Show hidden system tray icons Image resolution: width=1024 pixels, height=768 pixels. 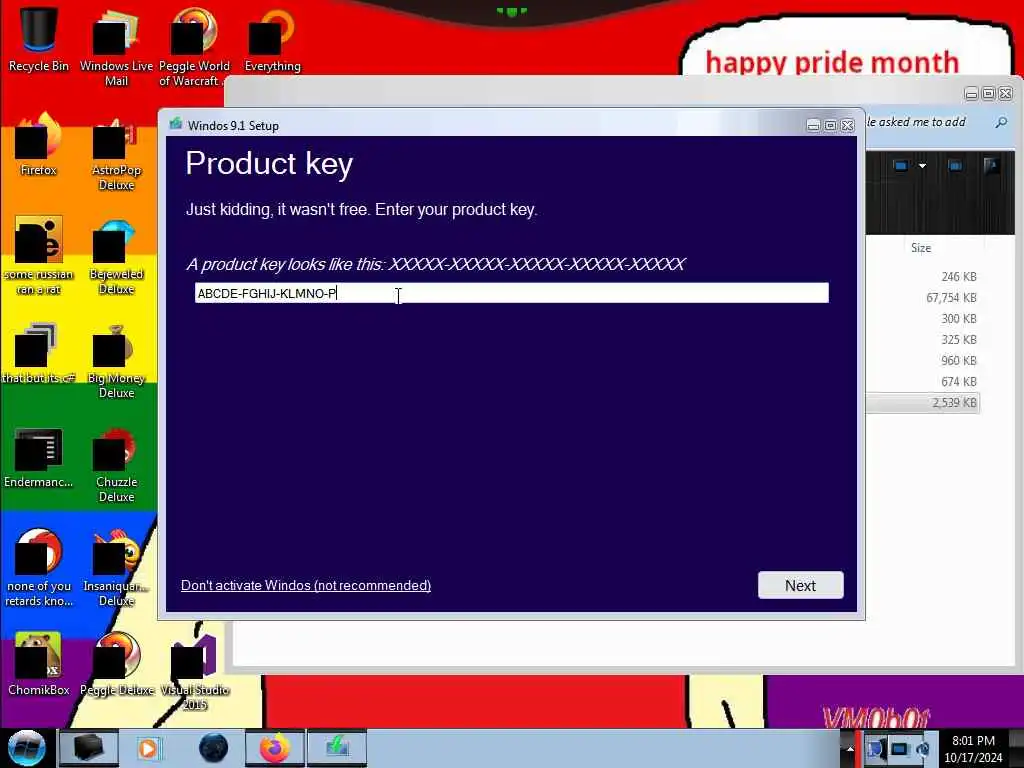pos(850,749)
